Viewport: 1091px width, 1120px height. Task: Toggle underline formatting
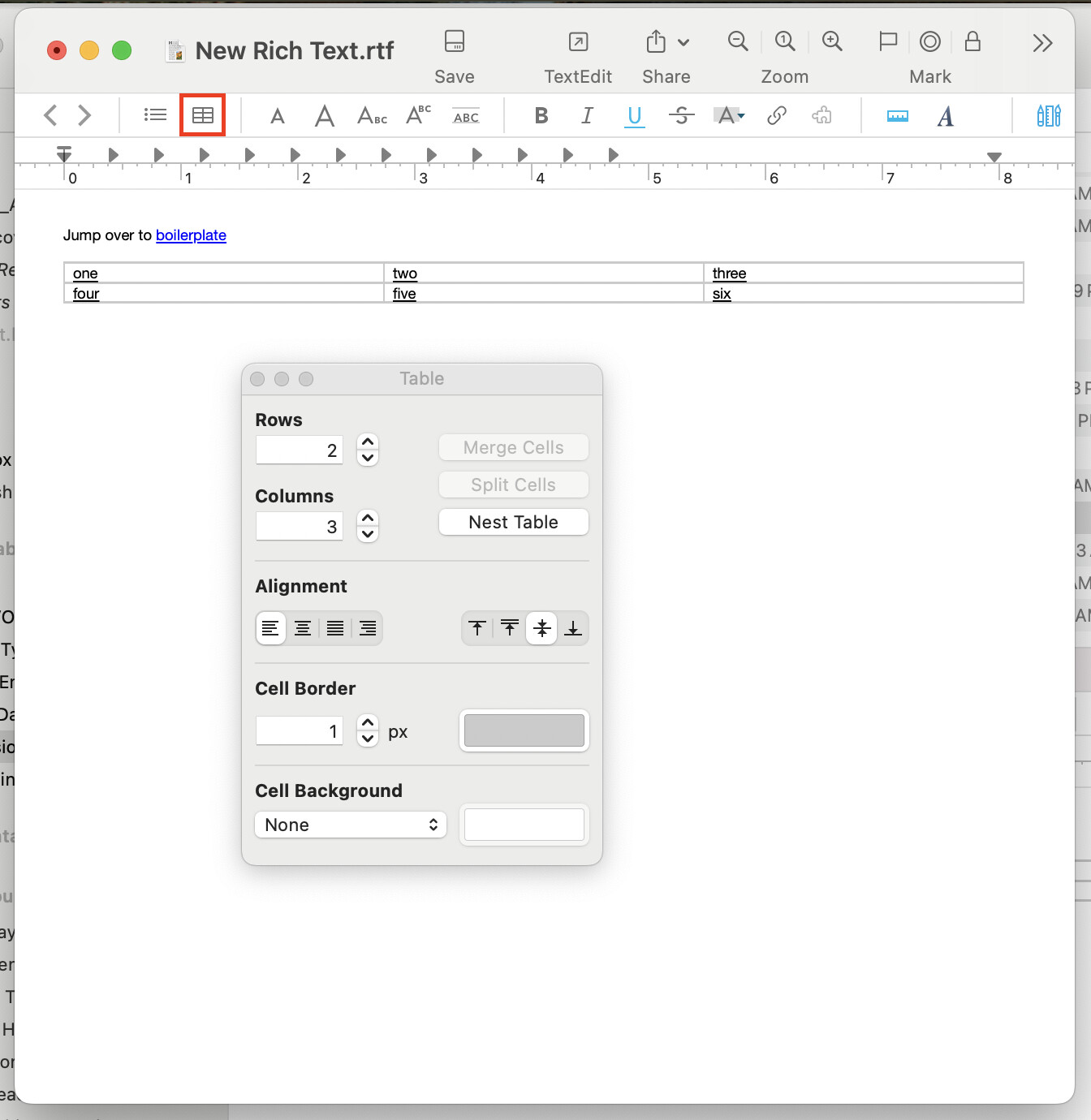click(634, 116)
